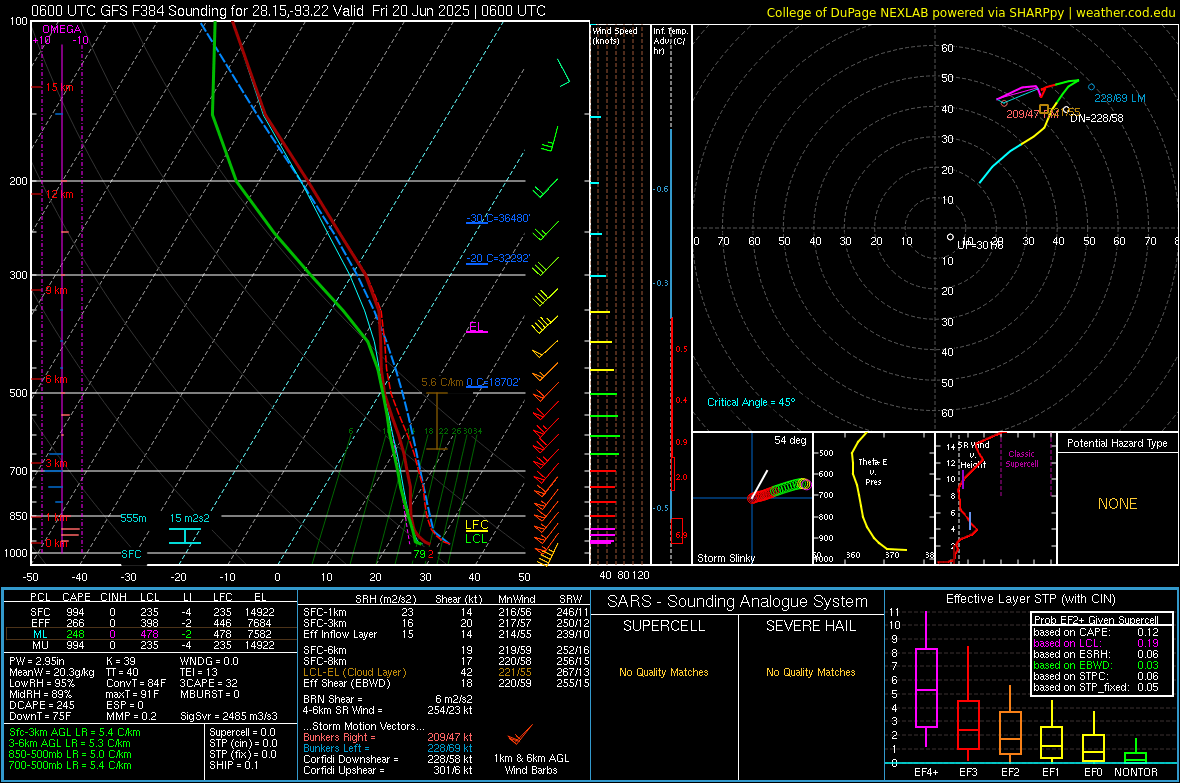Click the sounding title with 28.15,-93.22 coordinates
The height and width of the screenshot is (783, 1180).
[289, 11]
